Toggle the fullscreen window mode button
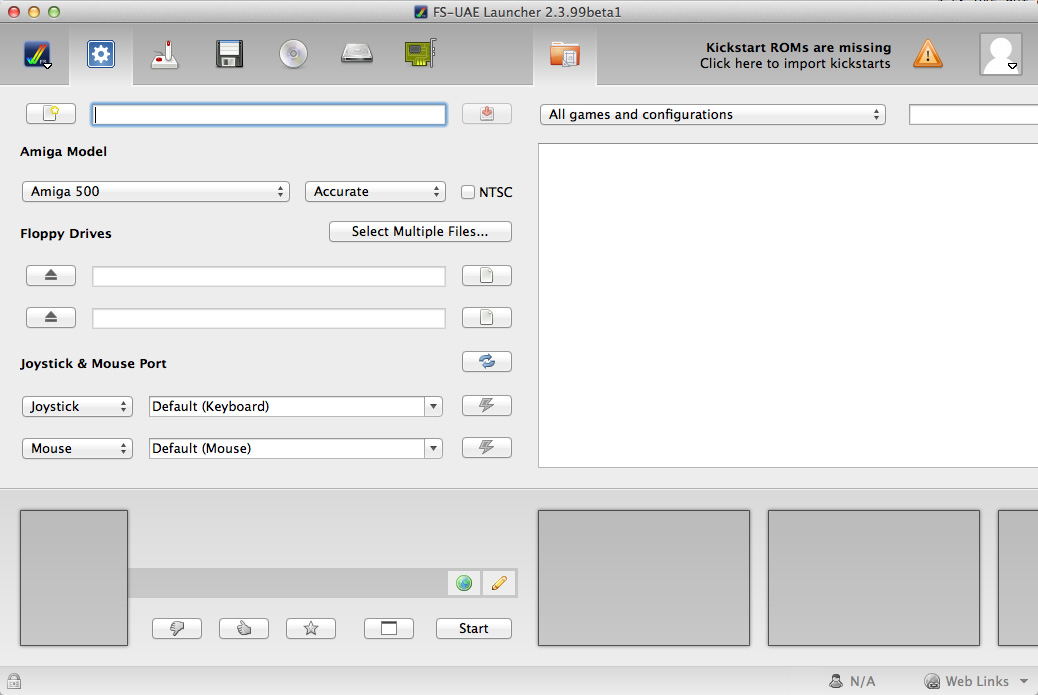Viewport: 1038px width, 695px height. 389,628
